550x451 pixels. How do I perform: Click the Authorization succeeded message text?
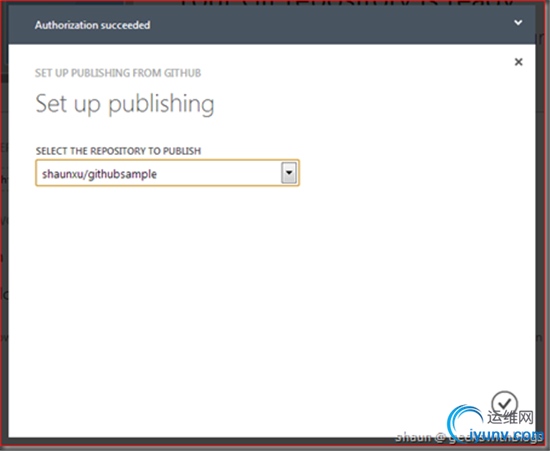click(93, 25)
